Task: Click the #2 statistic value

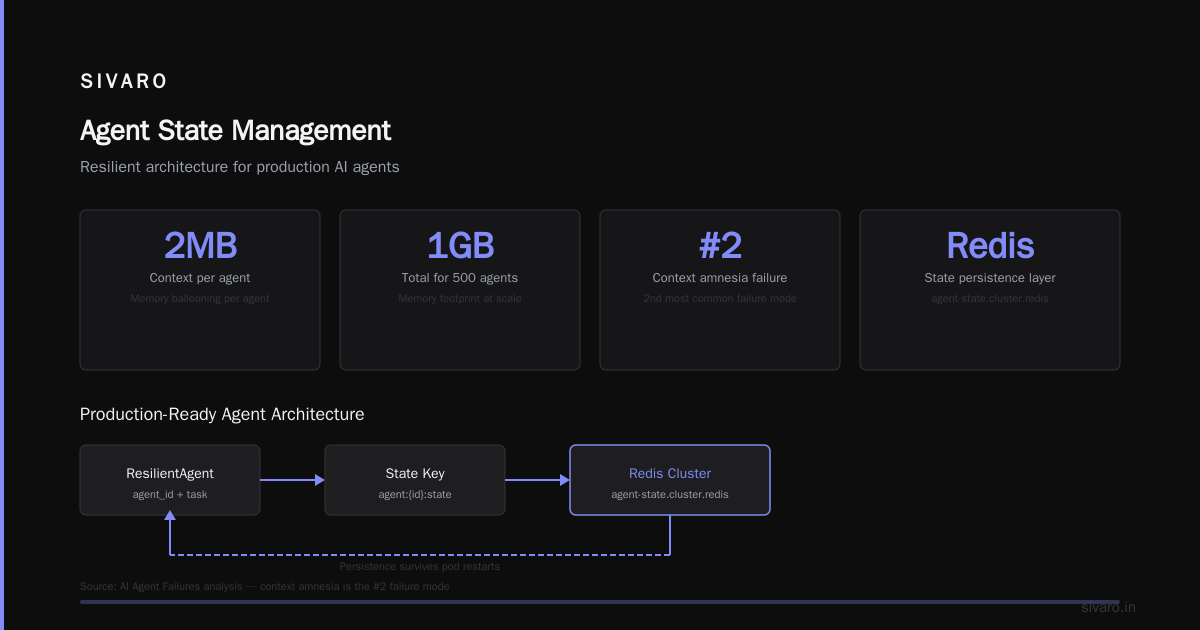Action: click(720, 245)
